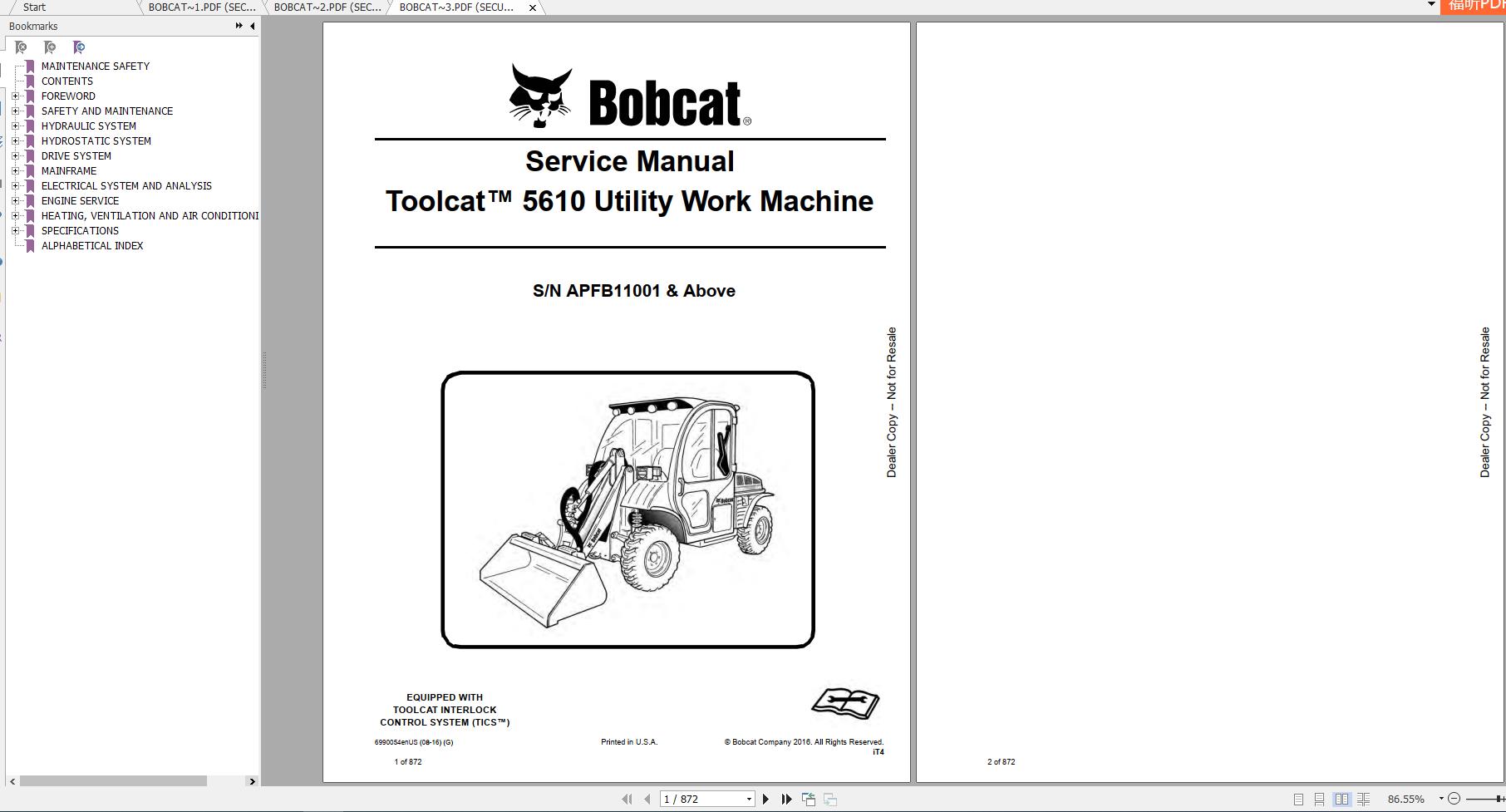
Task: Open the CONTENTS bookmark
Action: click(67, 81)
